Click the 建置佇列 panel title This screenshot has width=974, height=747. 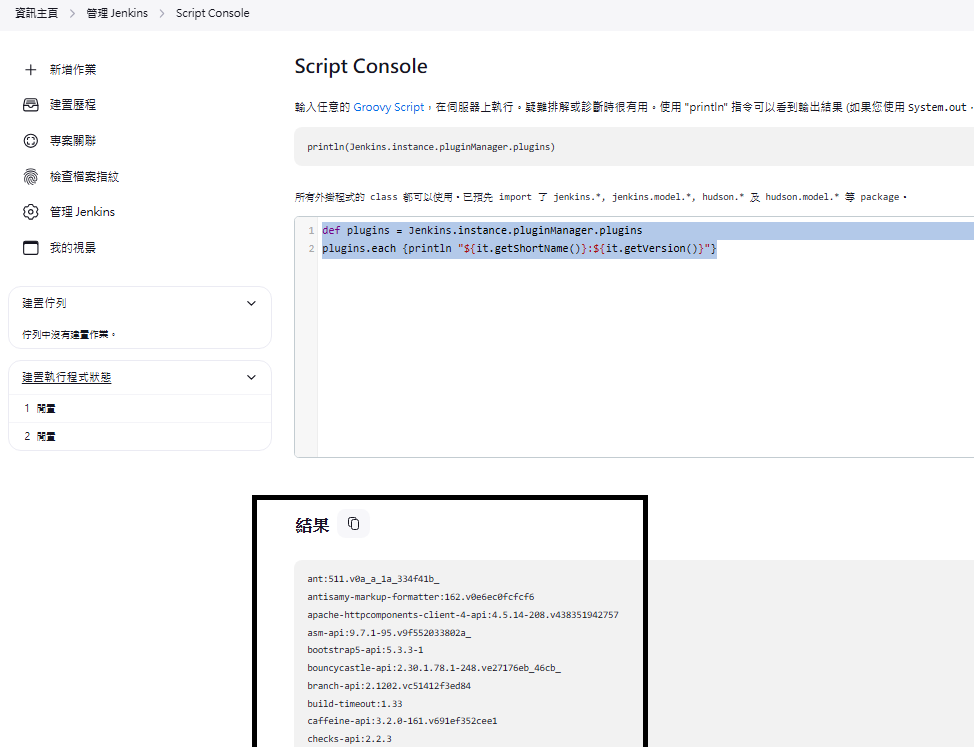[x=44, y=304]
